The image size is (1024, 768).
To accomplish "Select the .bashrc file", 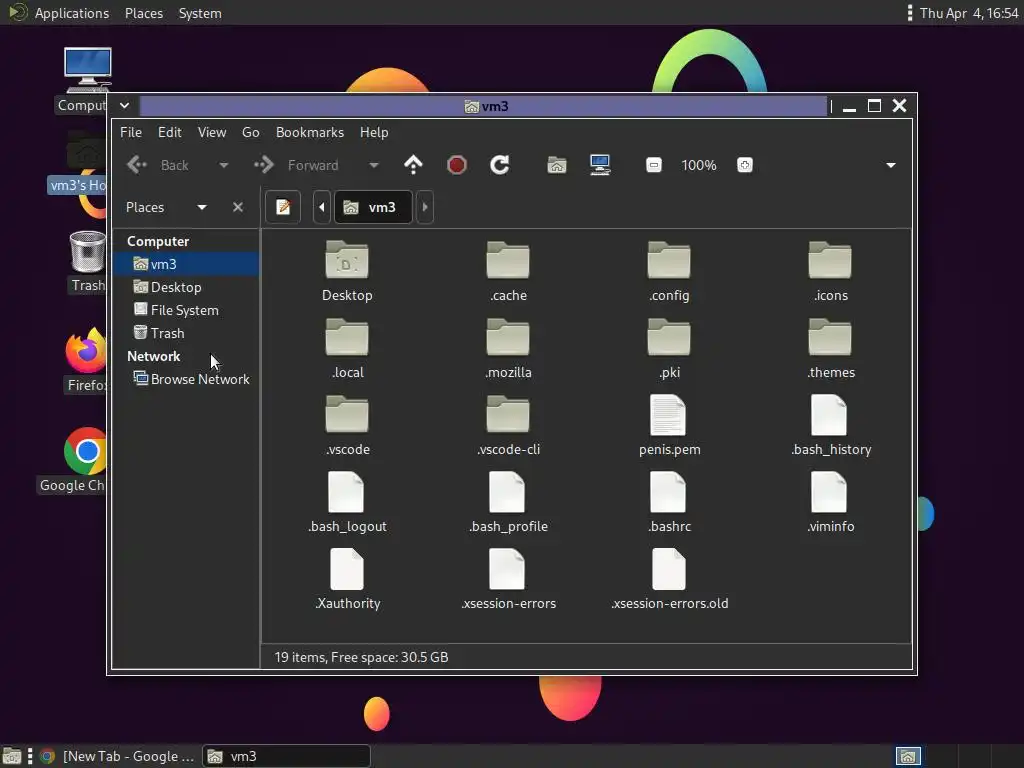I will click(x=668, y=492).
